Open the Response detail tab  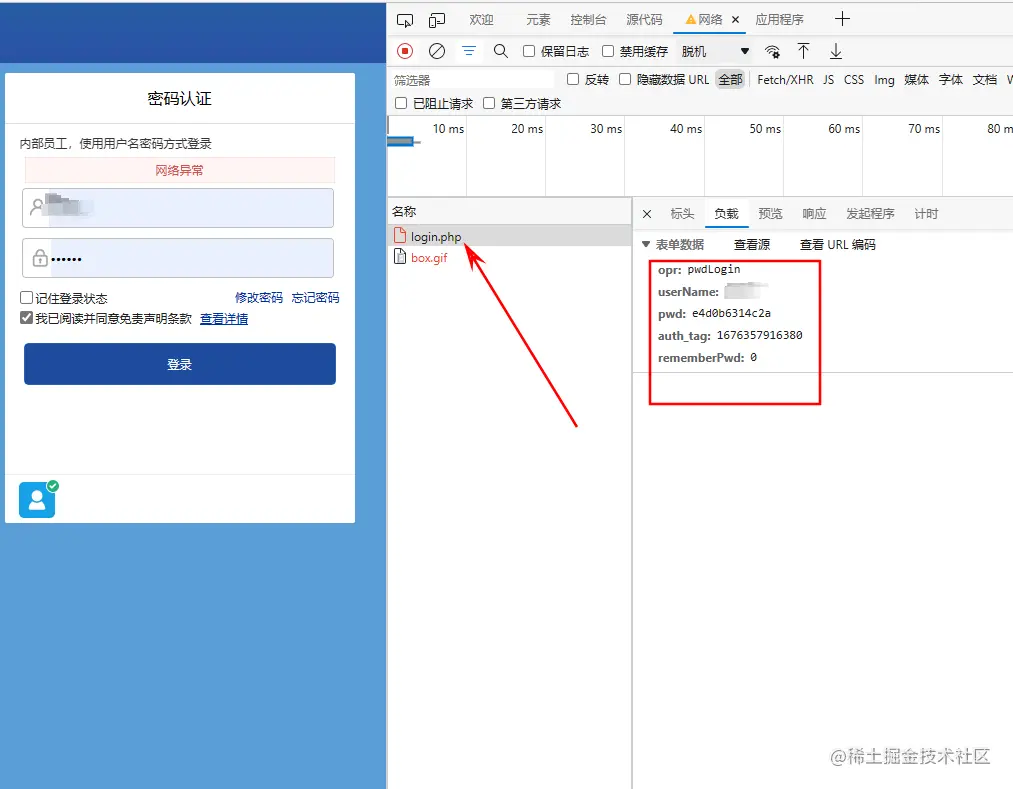[x=814, y=214]
